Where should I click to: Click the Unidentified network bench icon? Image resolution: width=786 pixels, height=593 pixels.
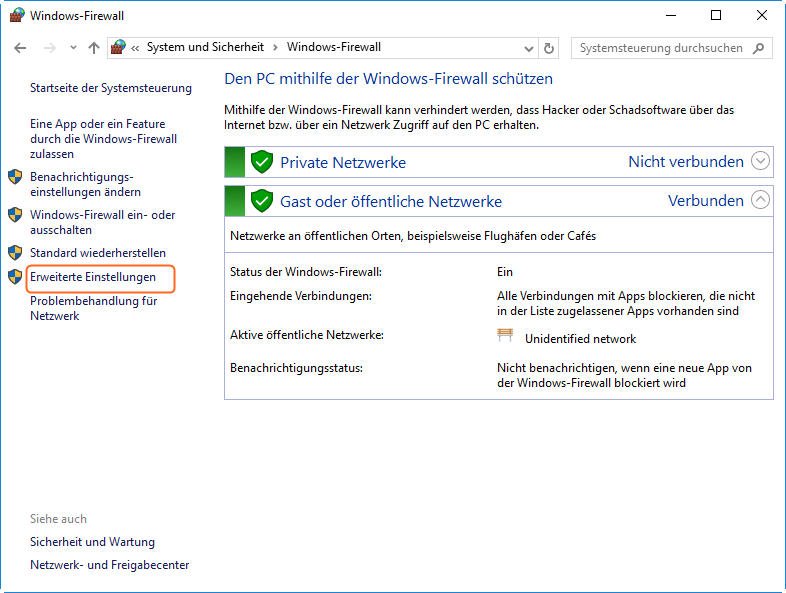[x=505, y=335]
